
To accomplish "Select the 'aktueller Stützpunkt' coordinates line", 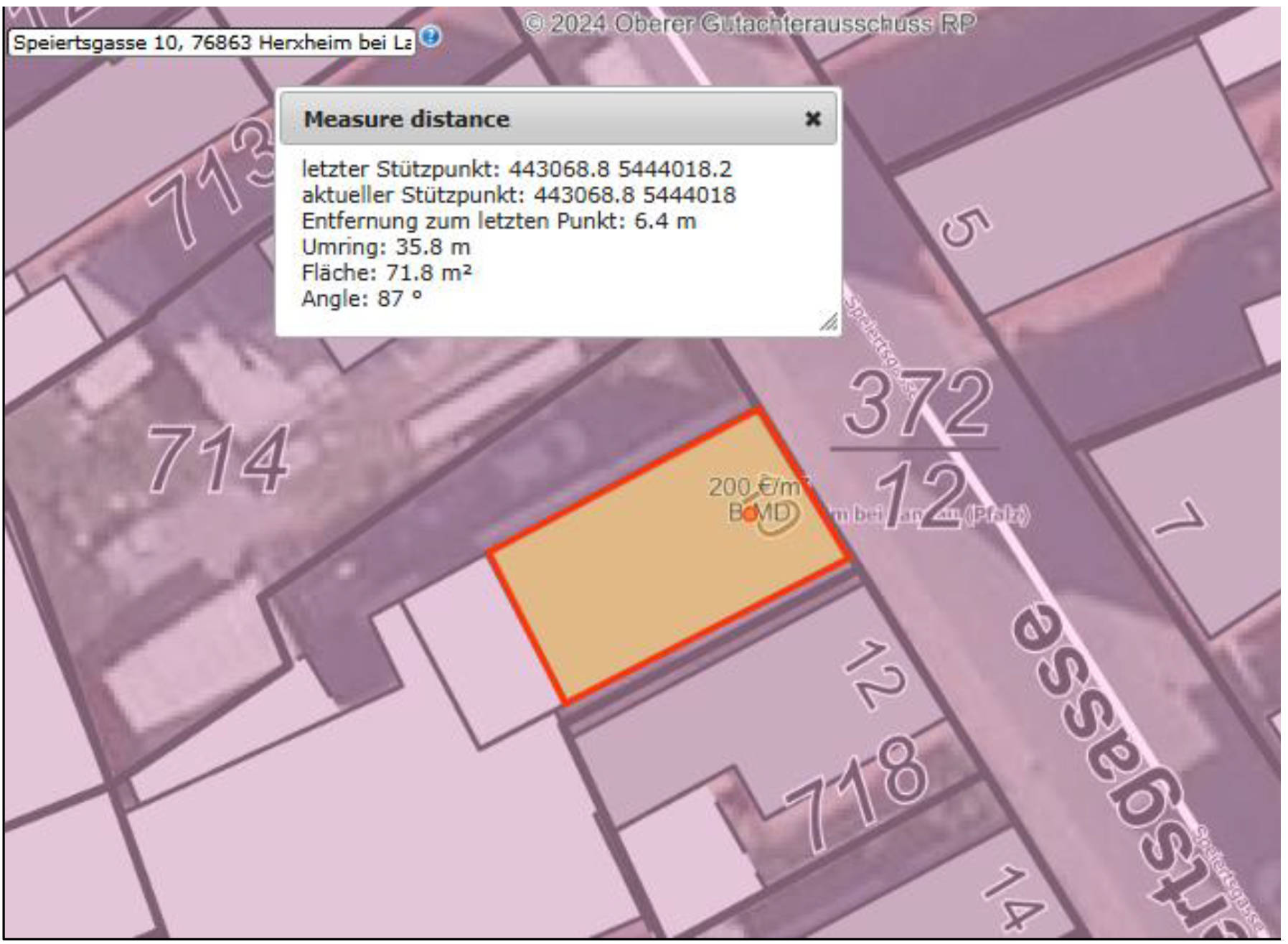I will tap(519, 195).
